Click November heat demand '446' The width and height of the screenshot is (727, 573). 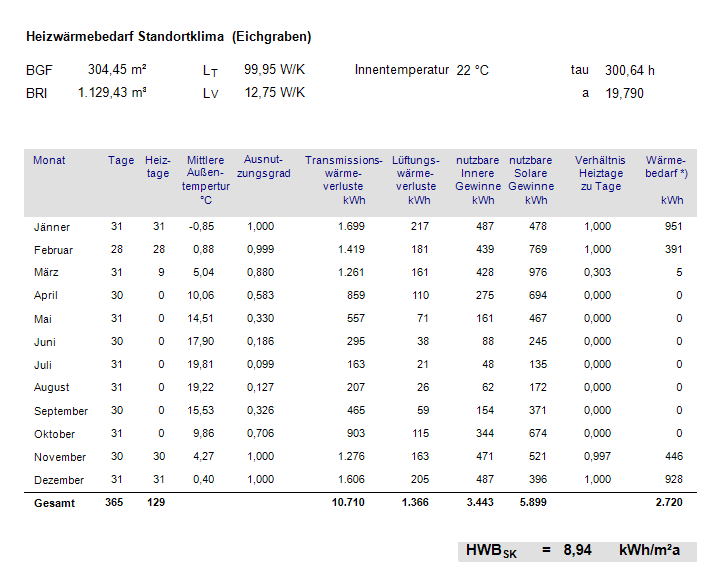pyautogui.click(x=674, y=457)
